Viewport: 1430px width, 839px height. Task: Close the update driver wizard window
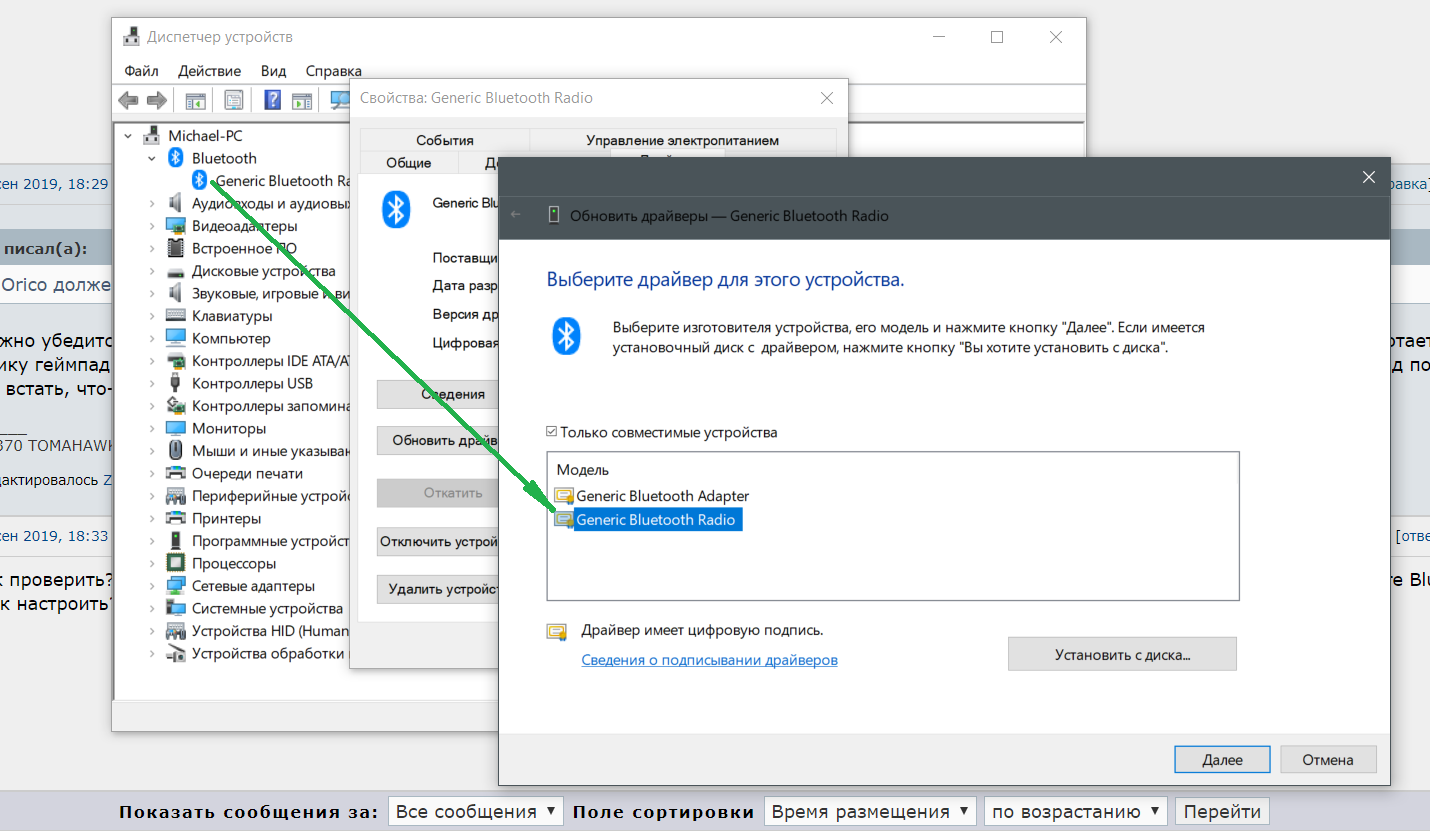coord(1368,177)
